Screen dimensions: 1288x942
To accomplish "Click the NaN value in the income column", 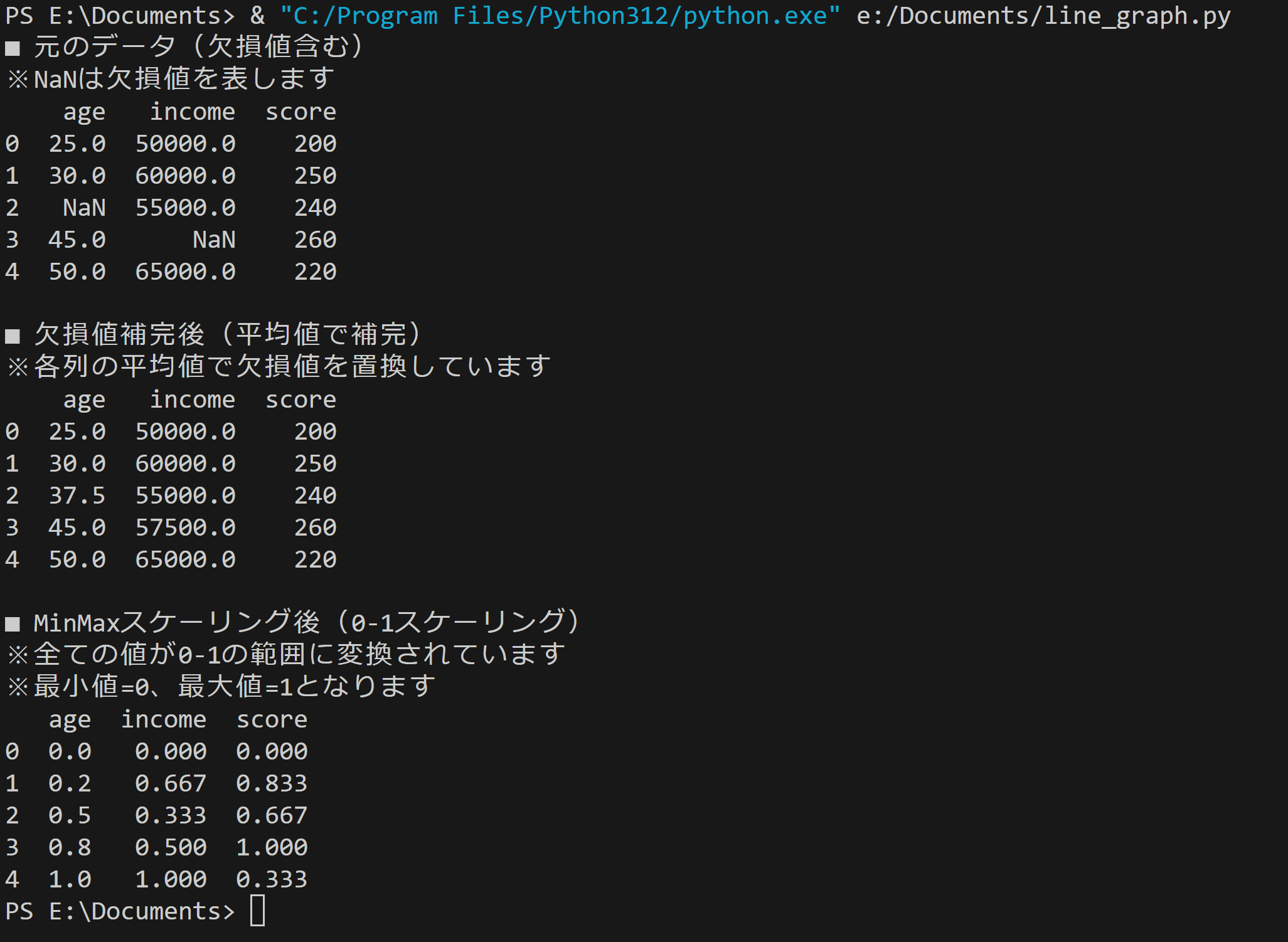I will point(214,240).
